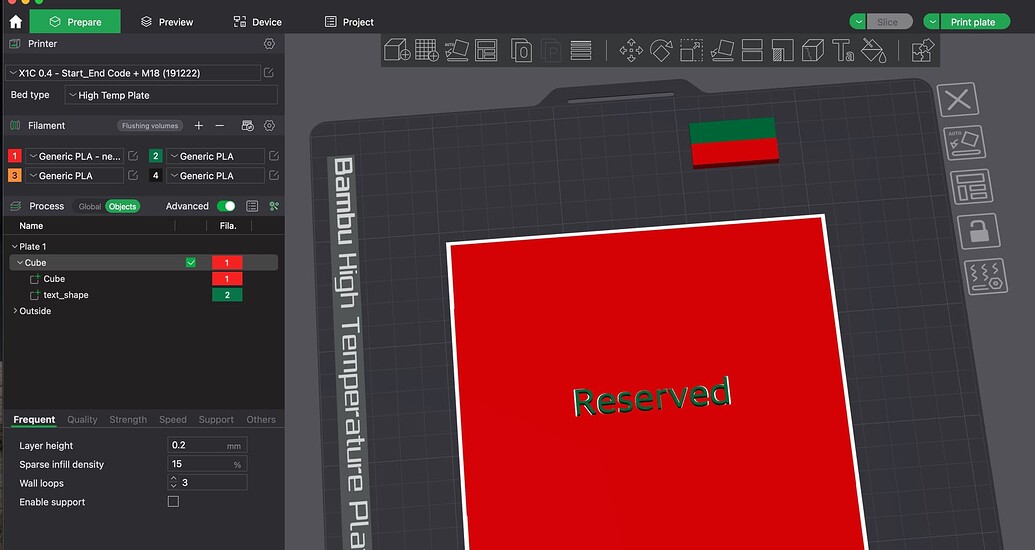Open the X1C 0.4 printer preset dropdown

(133, 73)
